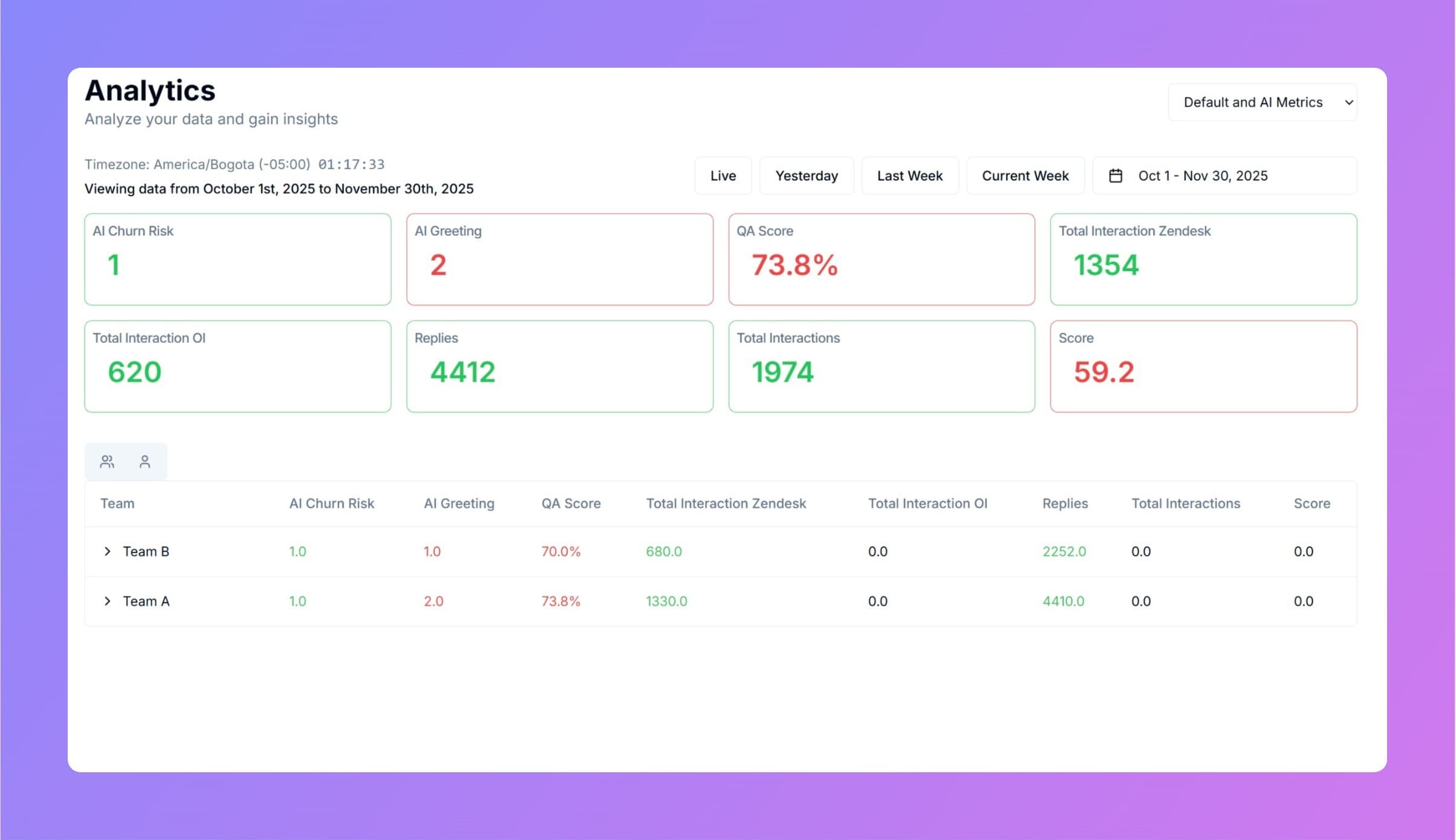
Task: Click the Total Interactions card showing 1974
Action: [881, 366]
